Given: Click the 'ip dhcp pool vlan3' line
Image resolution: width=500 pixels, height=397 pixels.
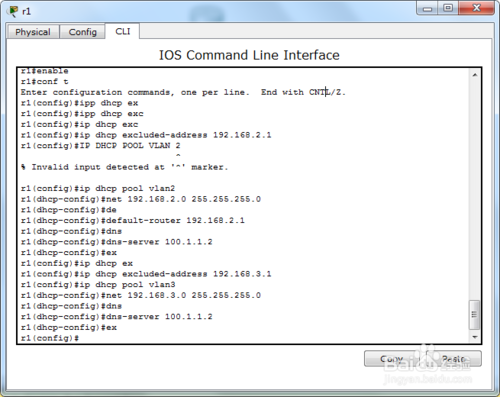Looking at the screenshot, I should (x=98, y=285).
